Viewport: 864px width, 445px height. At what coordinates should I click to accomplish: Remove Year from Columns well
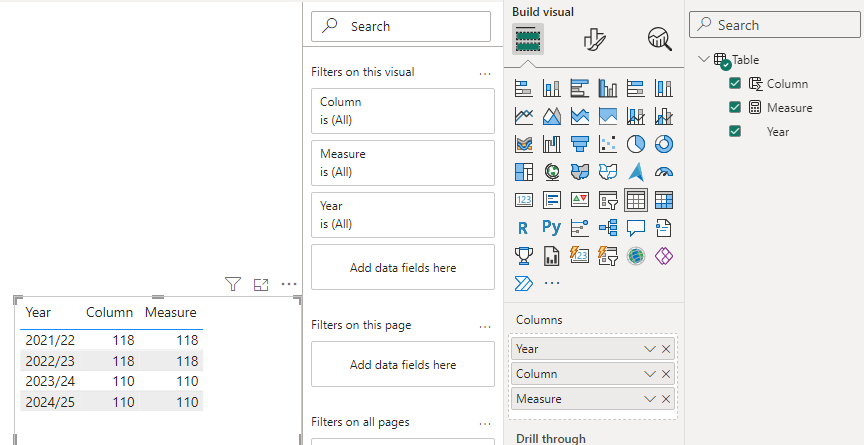point(666,349)
